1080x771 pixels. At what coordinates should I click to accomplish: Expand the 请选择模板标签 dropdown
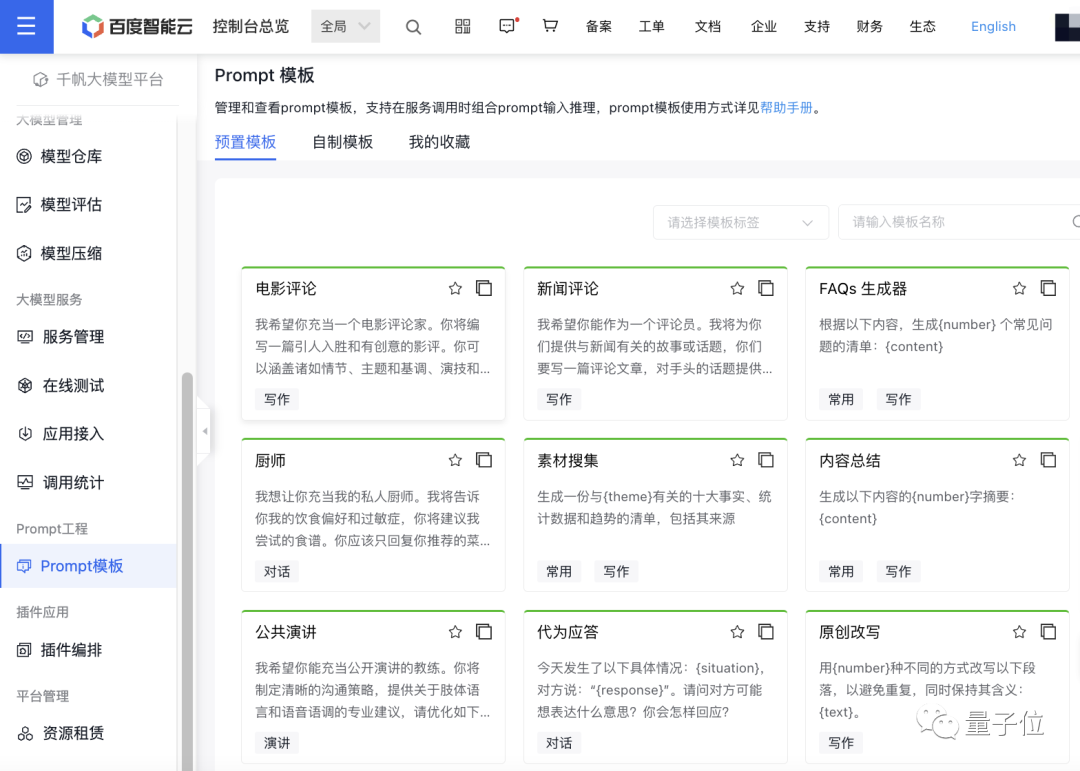point(740,222)
